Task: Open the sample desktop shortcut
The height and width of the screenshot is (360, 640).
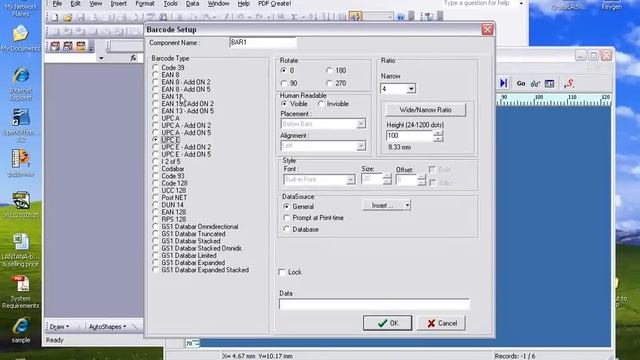Action: pyautogui.click(x=20, y=330)
